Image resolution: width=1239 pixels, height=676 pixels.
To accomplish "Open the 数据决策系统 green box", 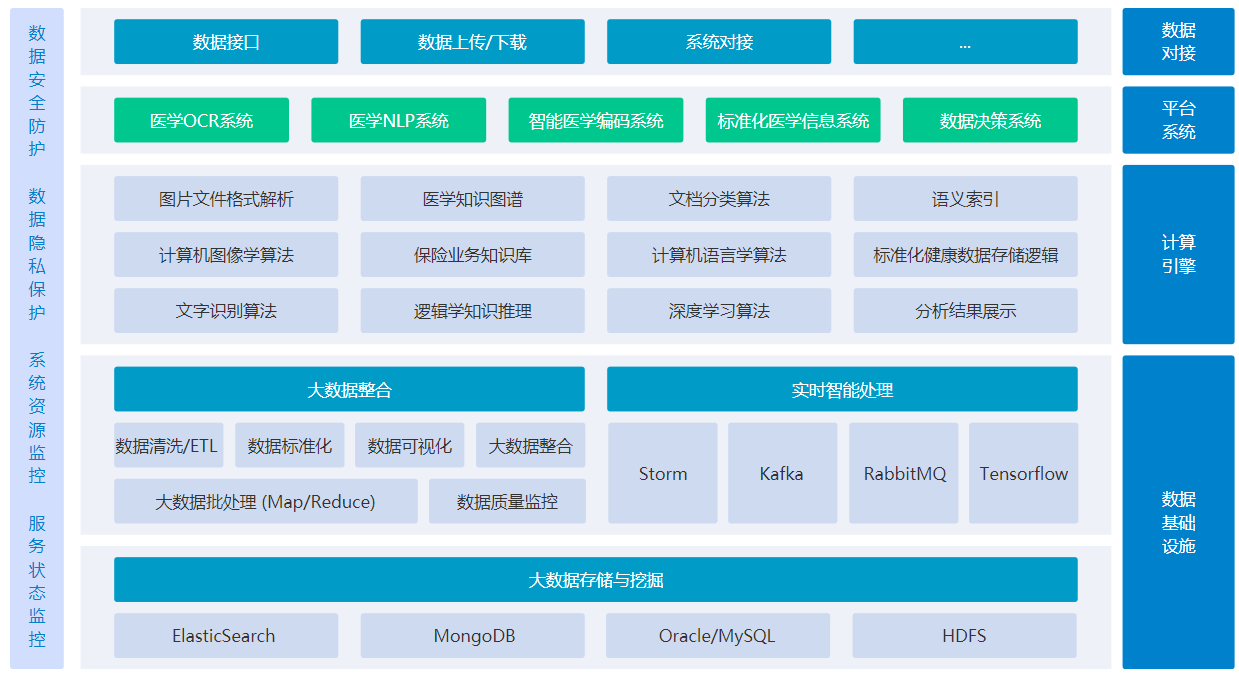I will (990, 120).
